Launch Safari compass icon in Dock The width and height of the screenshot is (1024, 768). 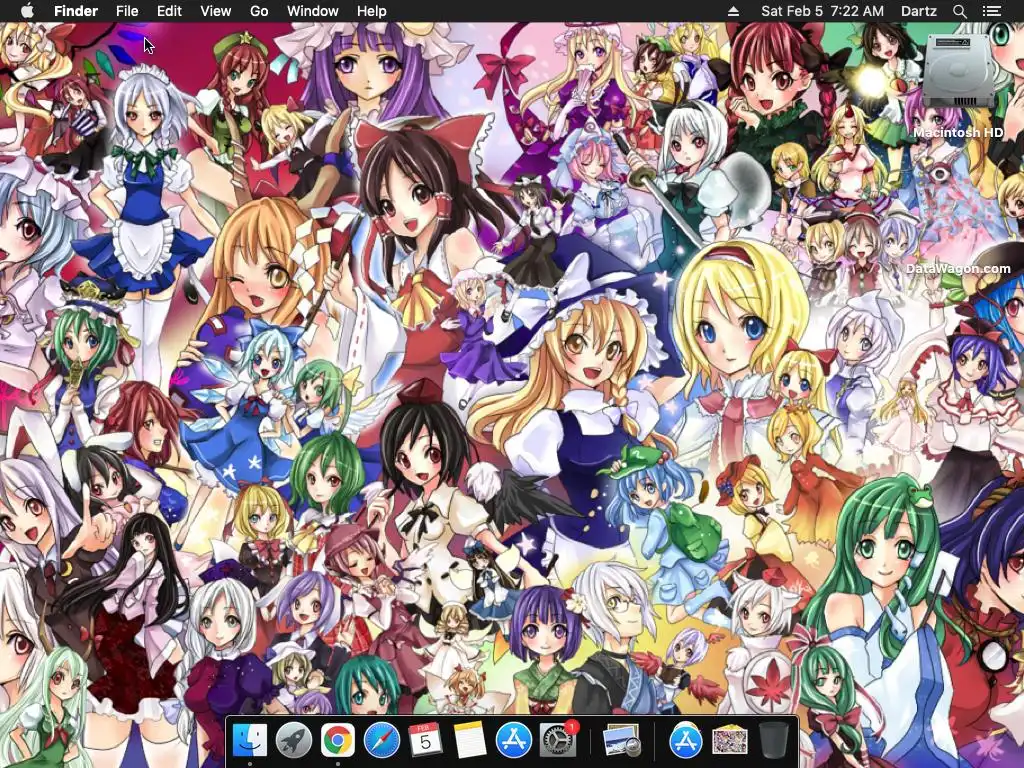[381, 740]
